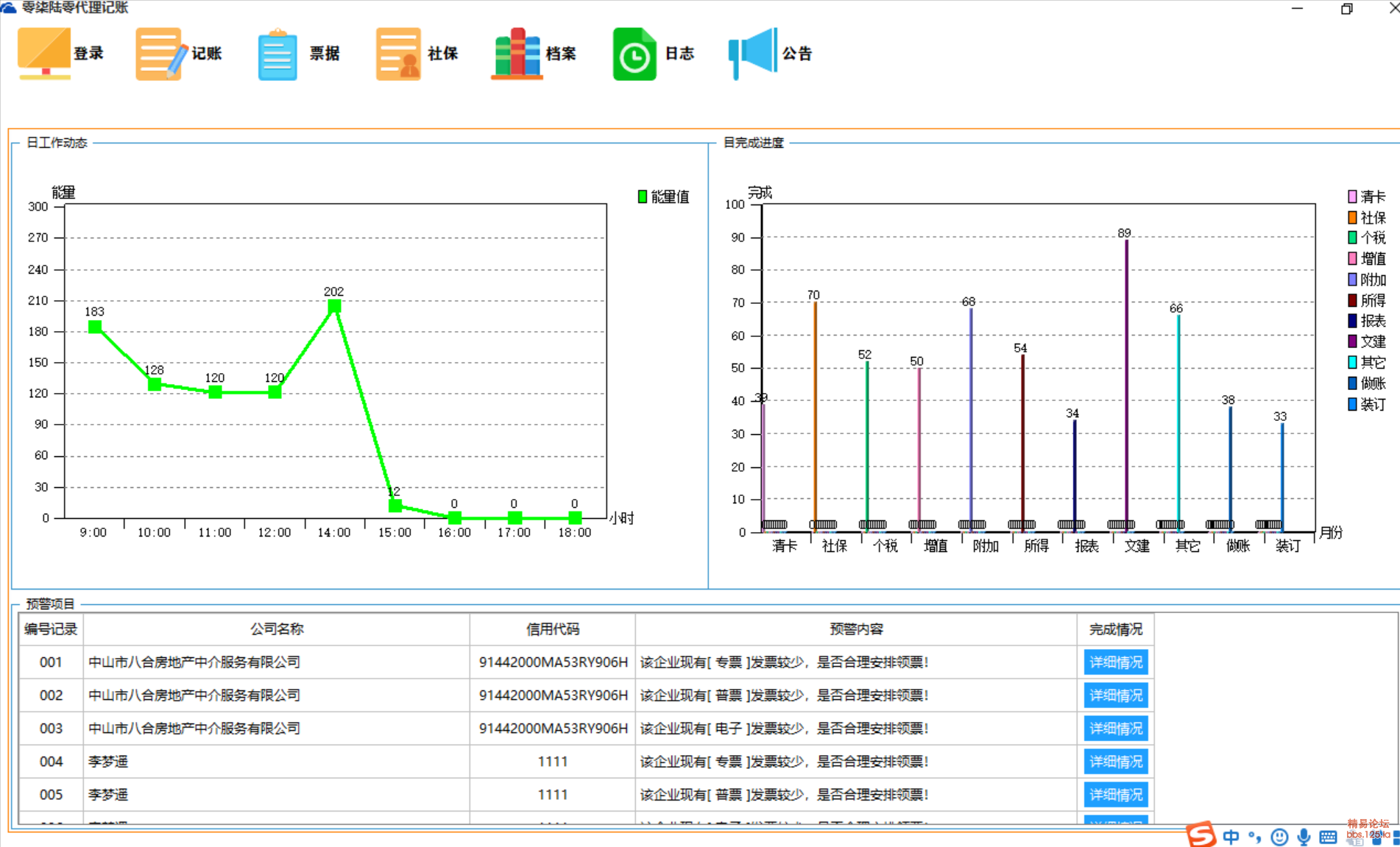The width and height of the screenshot is (1400, 847).
Task: Open the 记账 bookkeeping notepad icon
Action: (x=162, y=53)
